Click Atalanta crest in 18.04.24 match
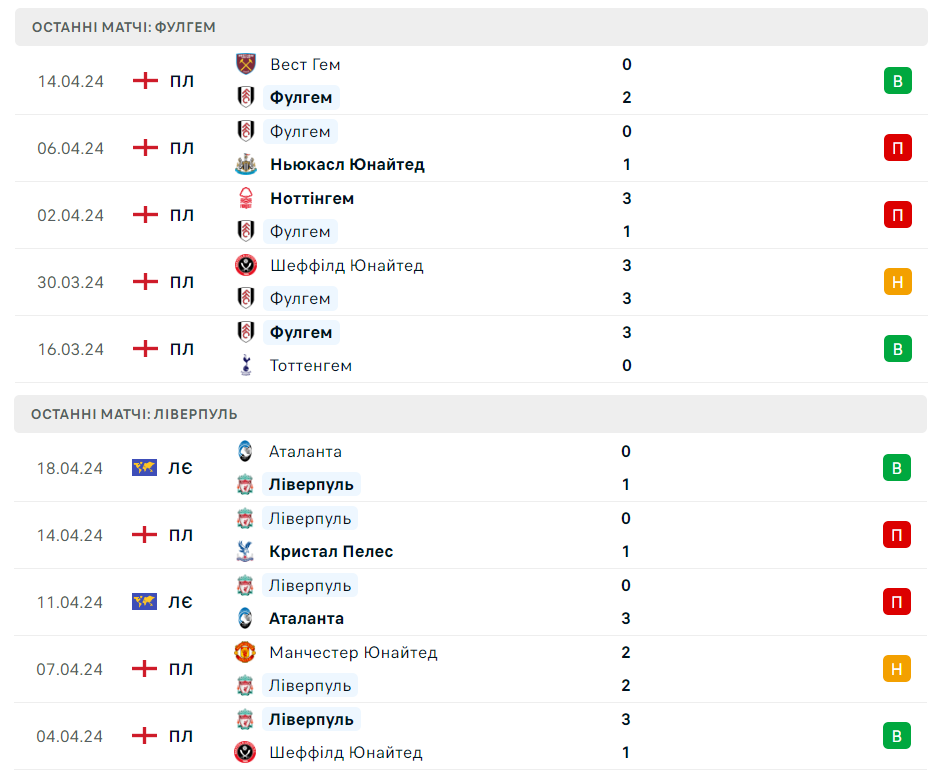941x773 pixels. click(245, 451)
